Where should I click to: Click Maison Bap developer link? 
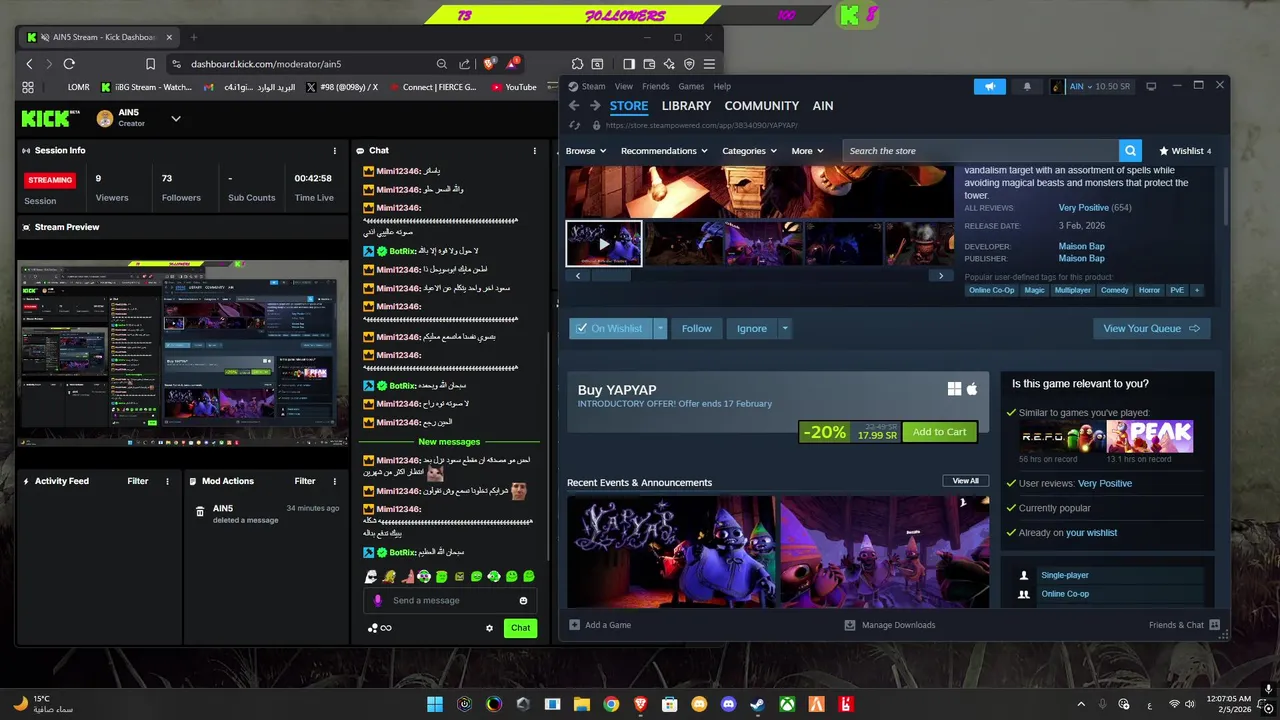coord(1082,247)
